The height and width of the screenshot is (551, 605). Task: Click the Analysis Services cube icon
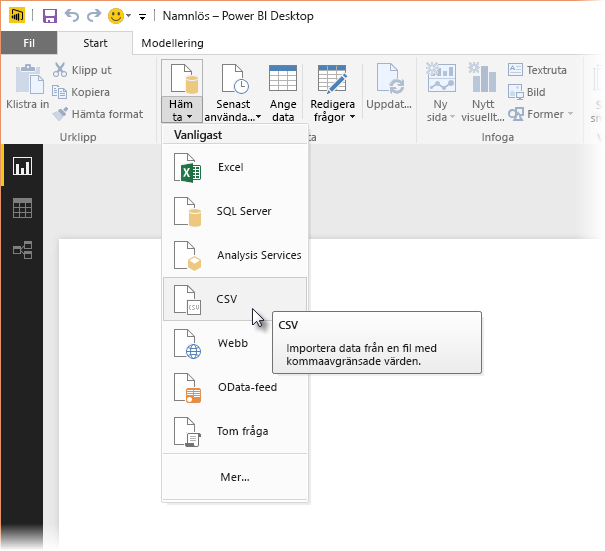(x=187, y=256)
